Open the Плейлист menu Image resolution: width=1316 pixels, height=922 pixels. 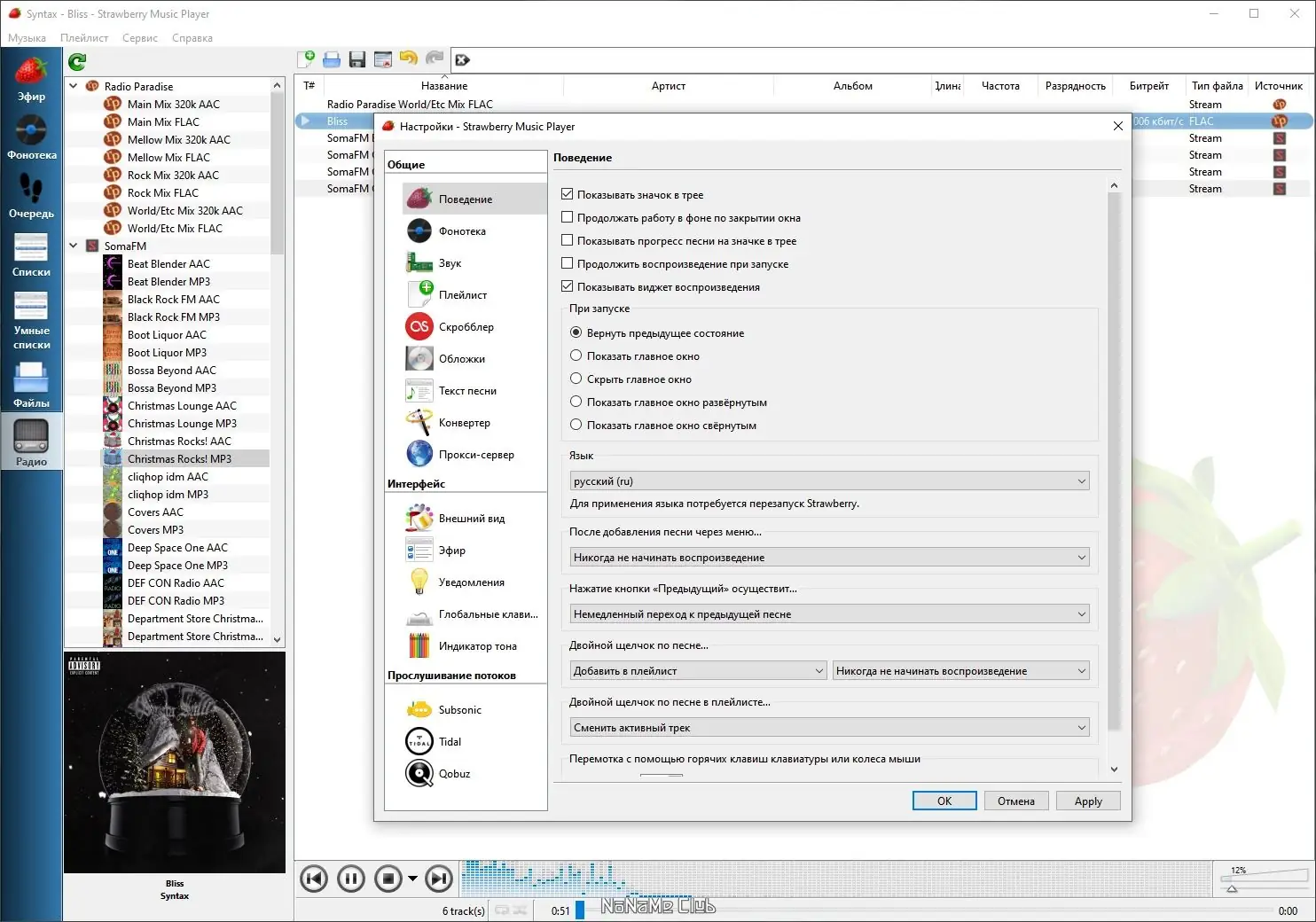(84, 38)
